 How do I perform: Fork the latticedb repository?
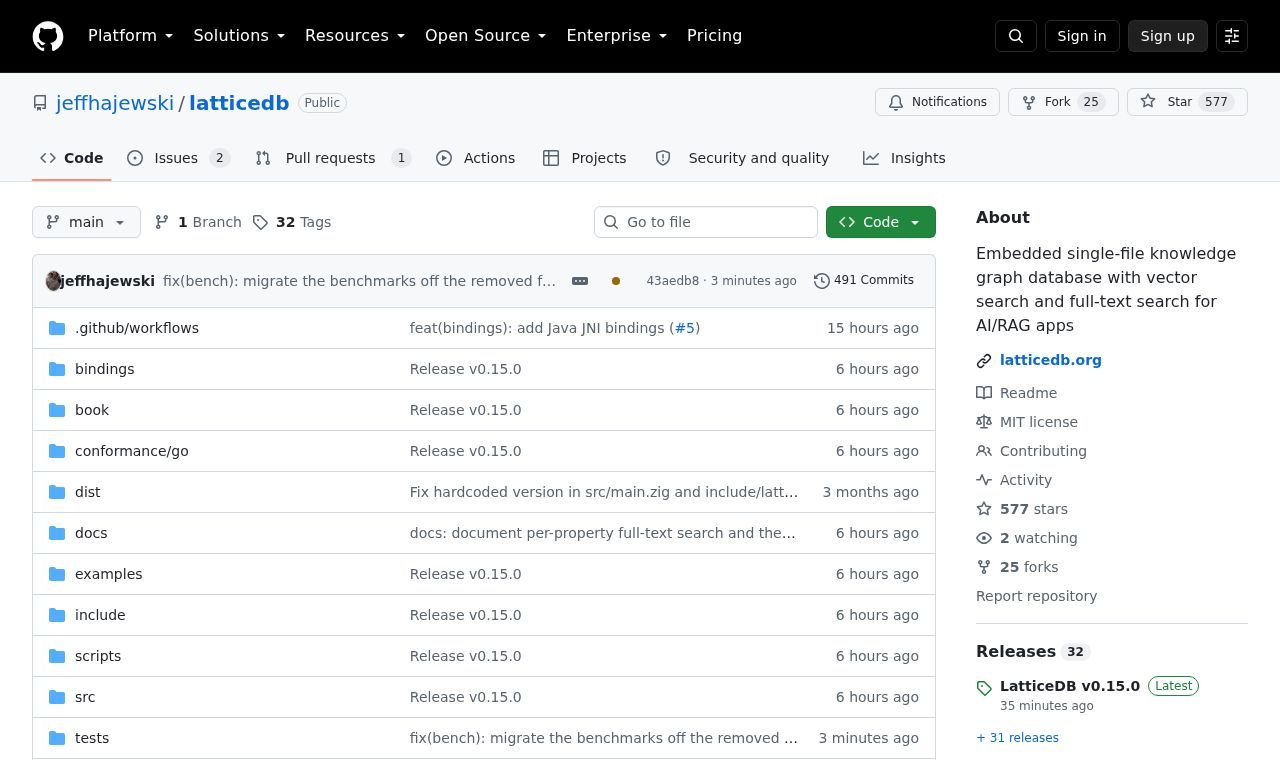click(1063, 102)
